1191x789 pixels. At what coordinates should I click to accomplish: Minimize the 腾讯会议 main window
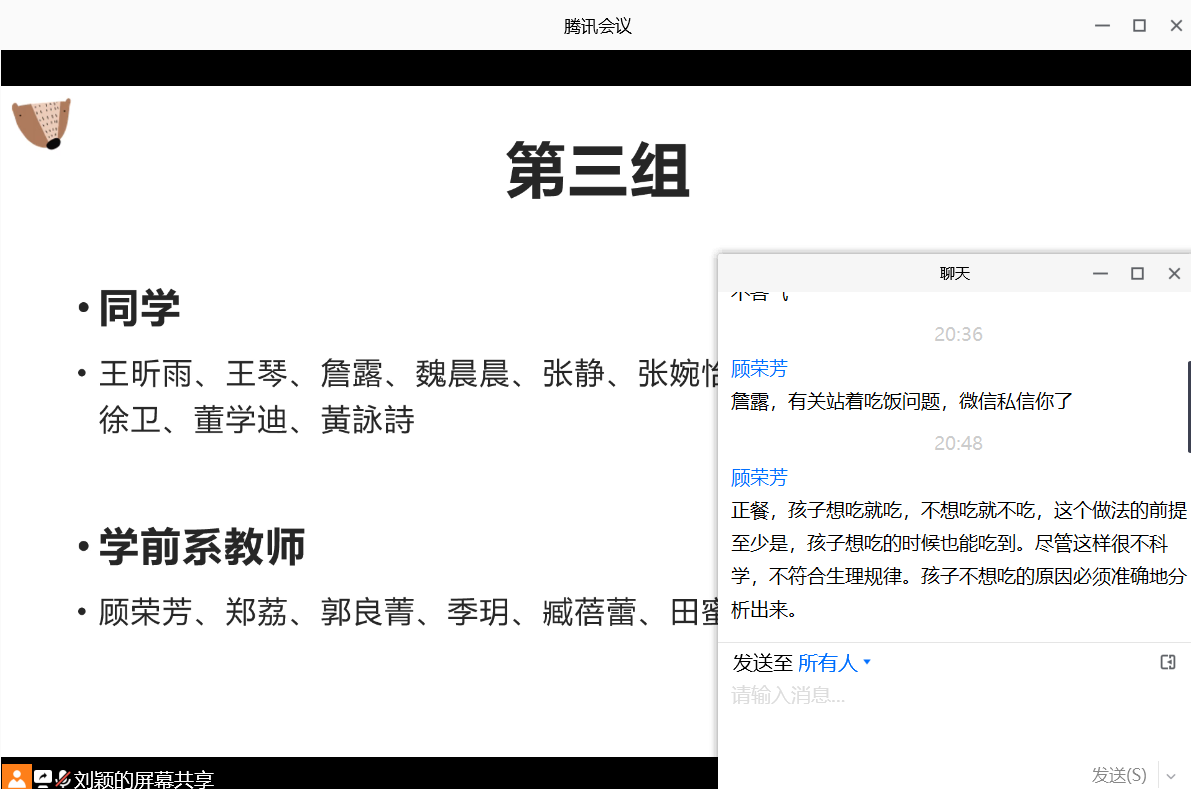click(1102, 26)
